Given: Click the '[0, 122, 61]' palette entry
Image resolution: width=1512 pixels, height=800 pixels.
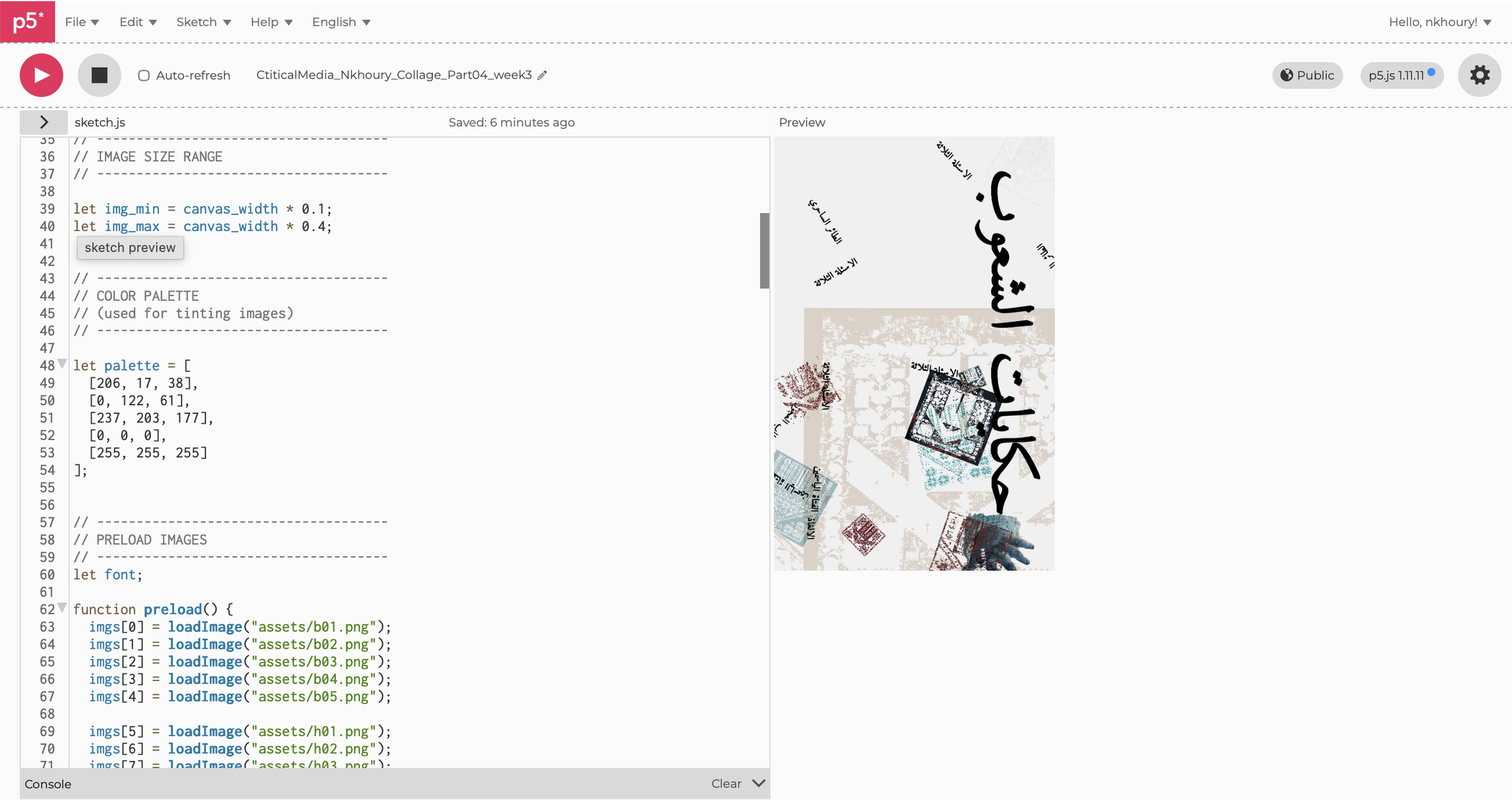Looking at the screenshot, I should coord(139,401).
